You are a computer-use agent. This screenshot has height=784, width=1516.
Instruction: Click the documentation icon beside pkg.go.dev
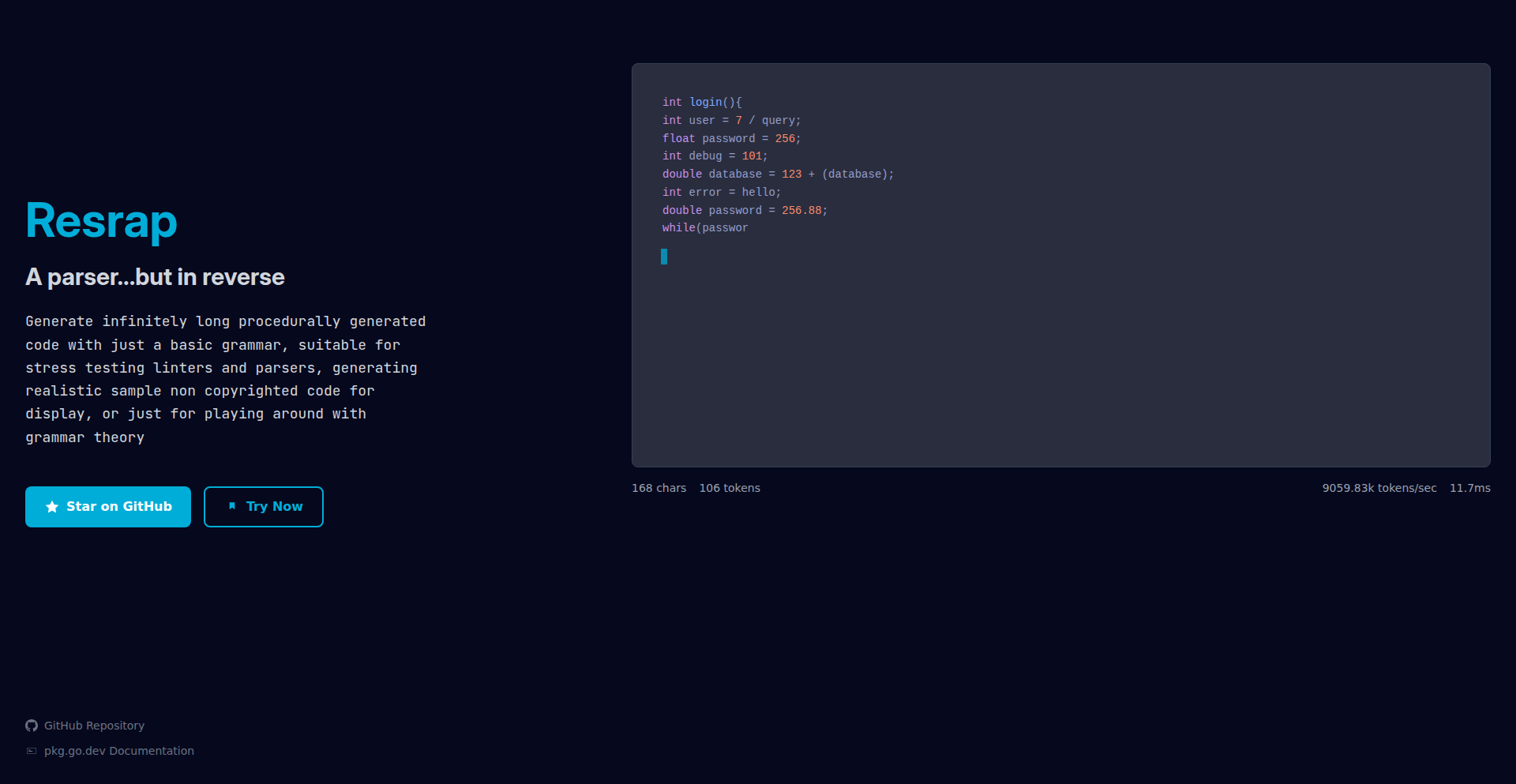32,751
